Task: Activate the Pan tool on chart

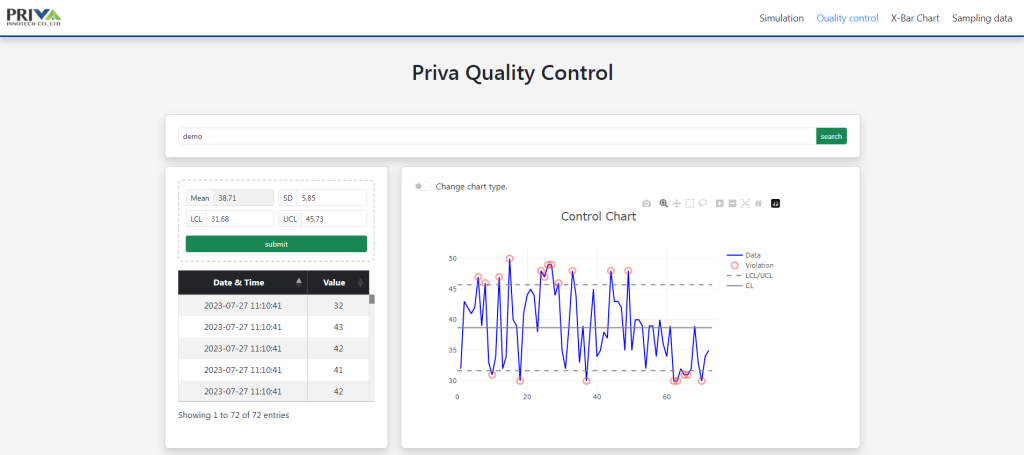Action: (x=677, y=203)
